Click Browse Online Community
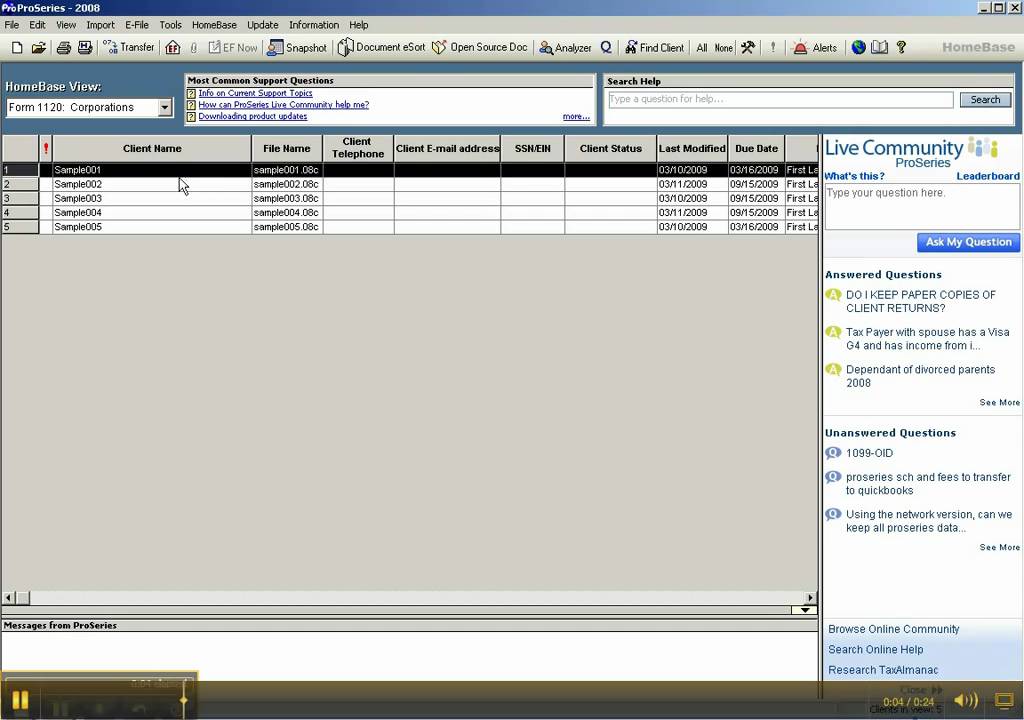 coord(893,629)
